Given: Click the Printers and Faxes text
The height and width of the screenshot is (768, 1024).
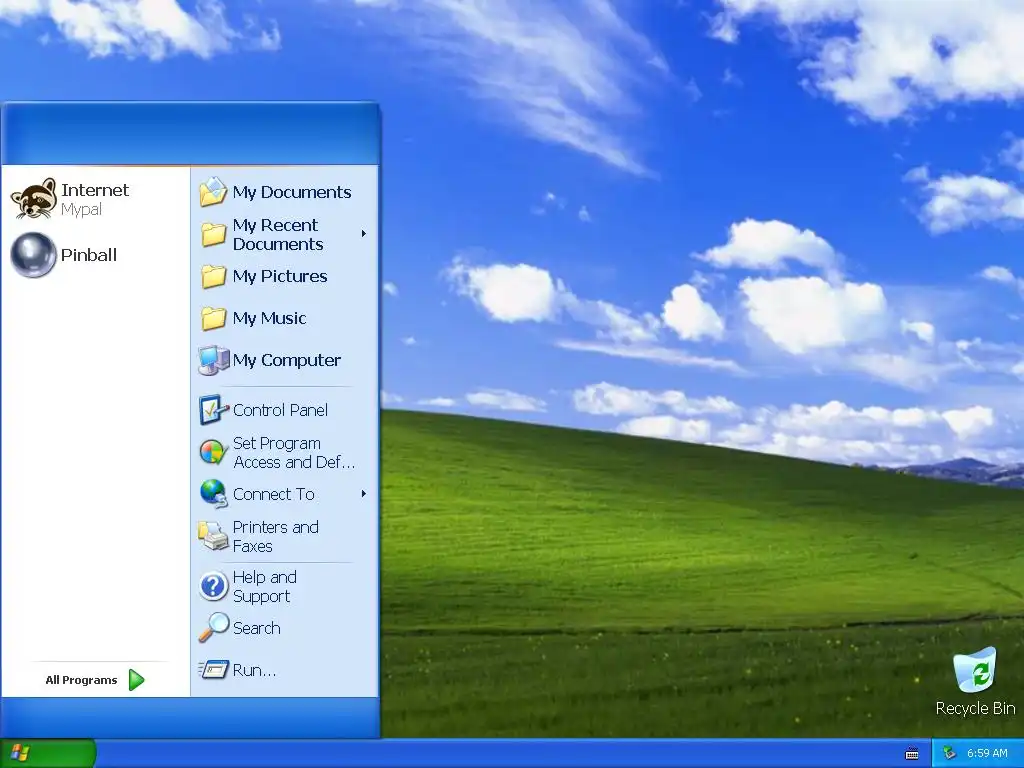Looking at the screenshot, I should tap(276, 536).
